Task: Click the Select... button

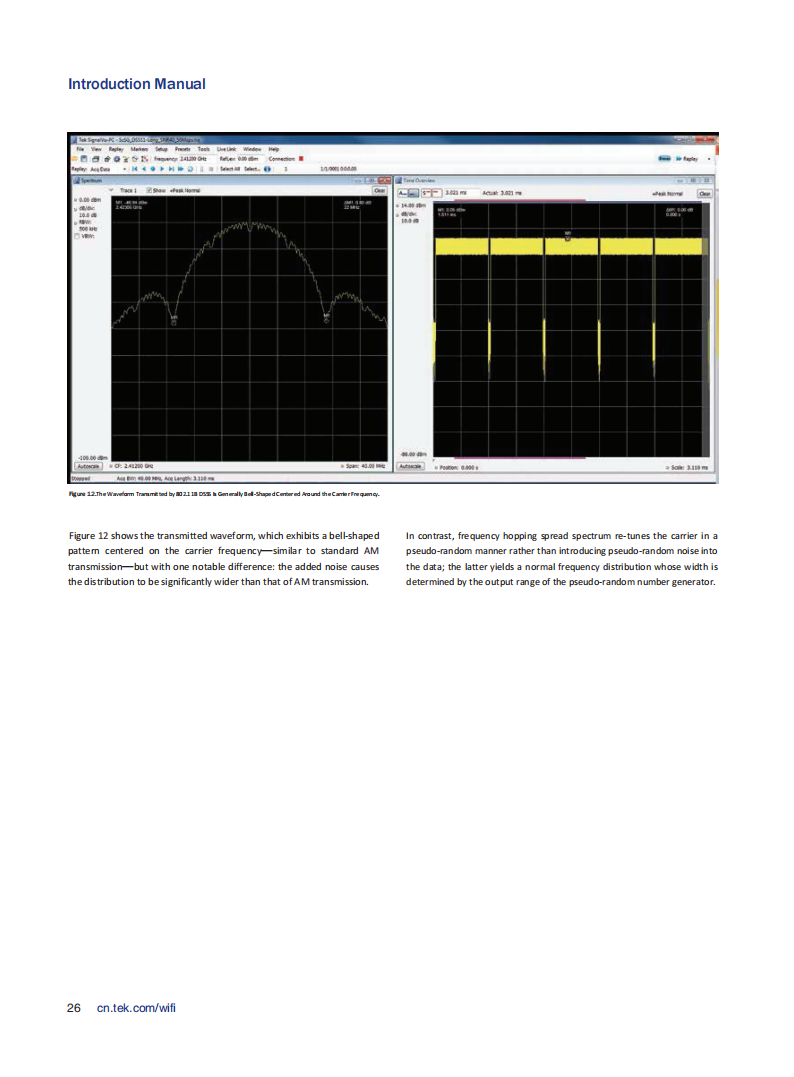Action: pos(252,169)
